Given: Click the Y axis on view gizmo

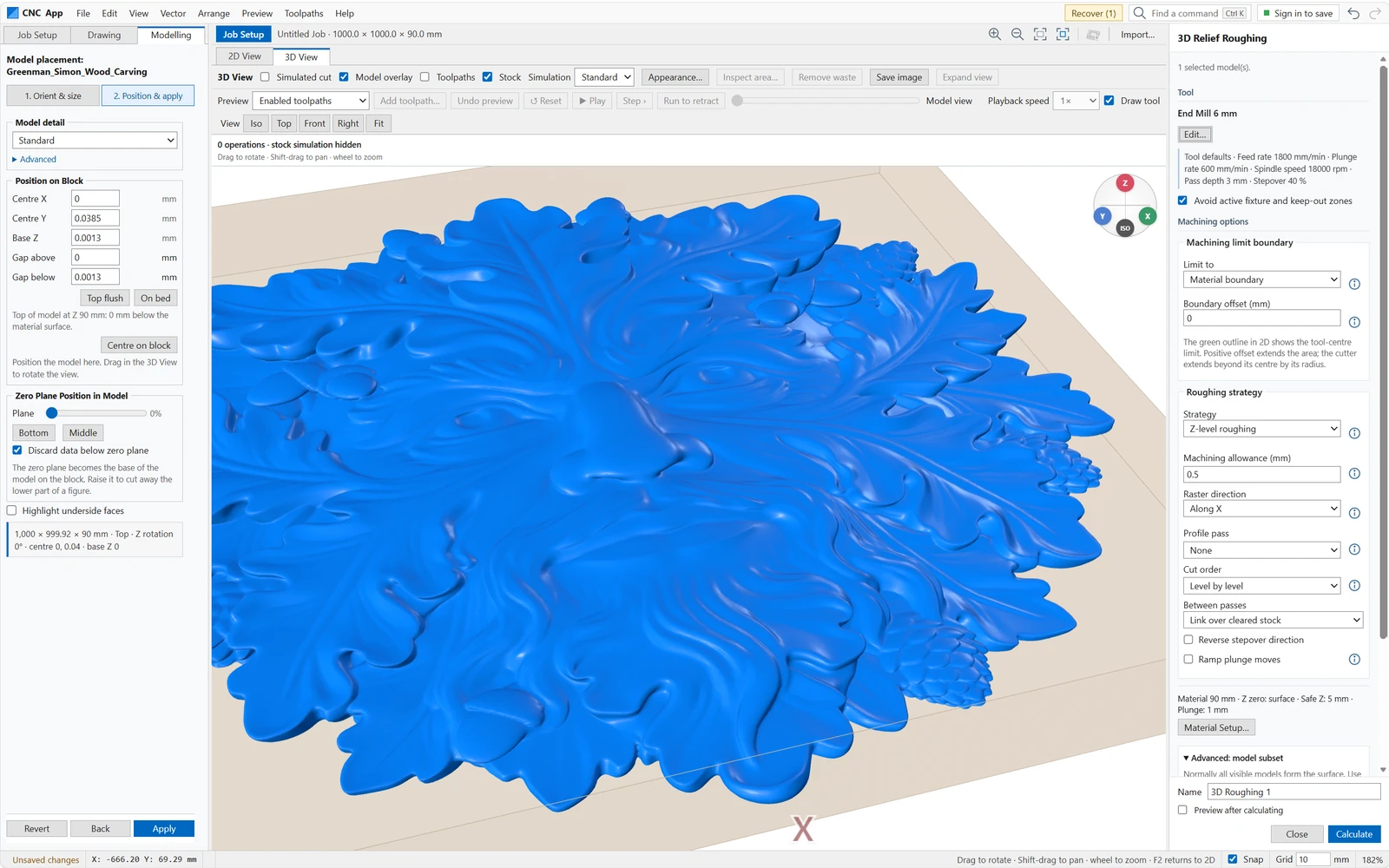Looking at the screenshot, I should click(1103, 216).
